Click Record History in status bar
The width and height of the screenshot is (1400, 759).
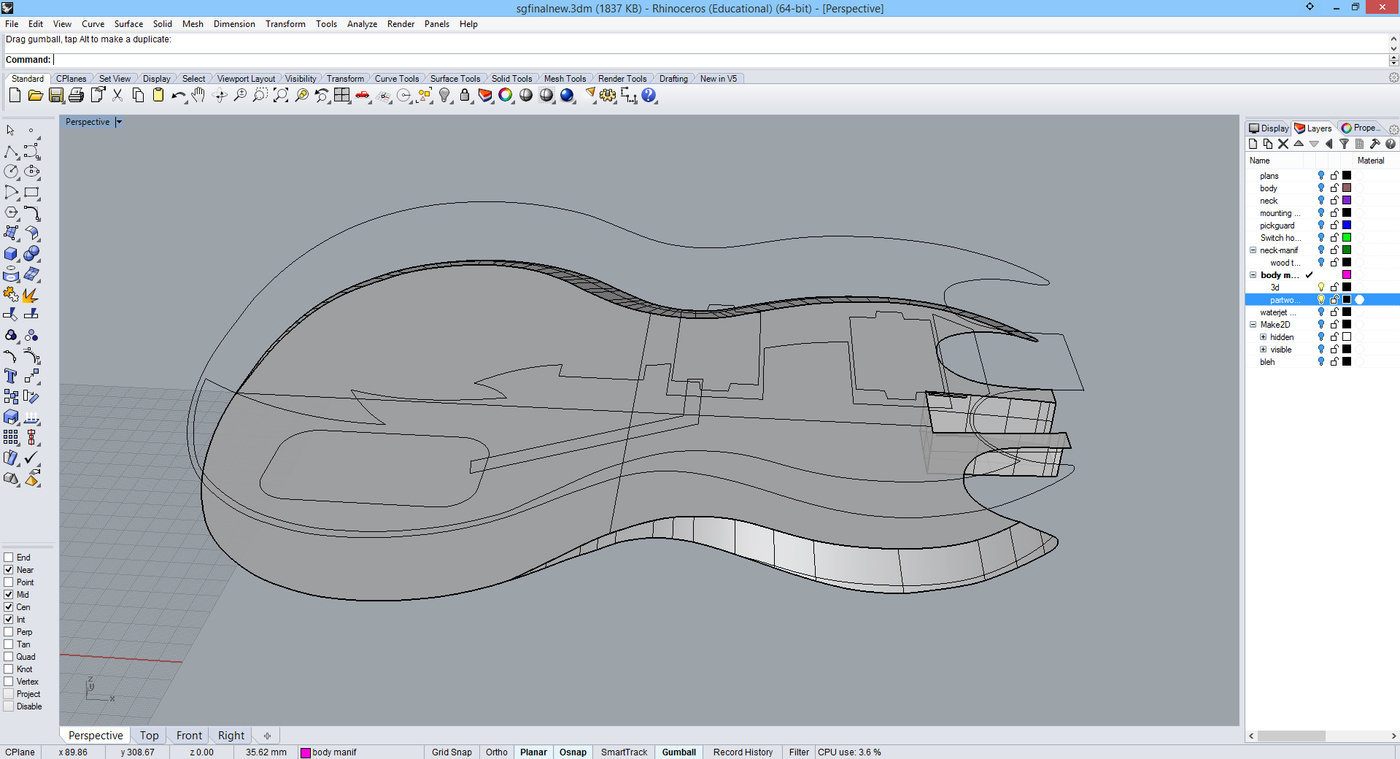pos(743,752)
